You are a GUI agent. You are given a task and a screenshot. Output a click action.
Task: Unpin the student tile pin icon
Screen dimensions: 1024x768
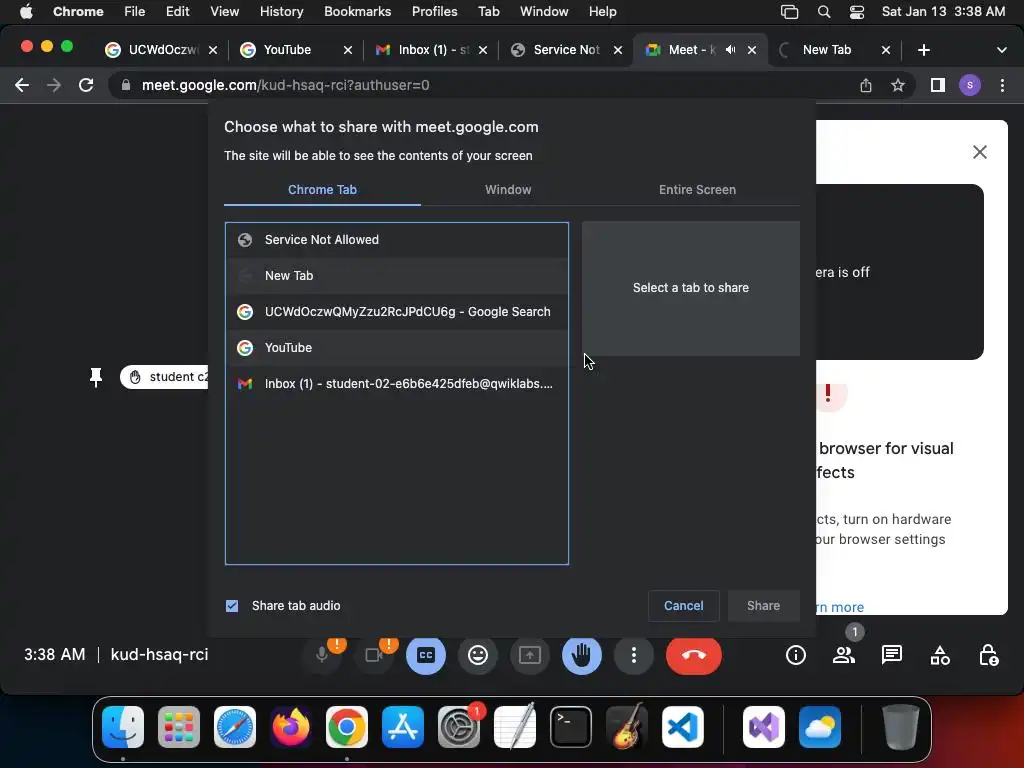point(96,377)
